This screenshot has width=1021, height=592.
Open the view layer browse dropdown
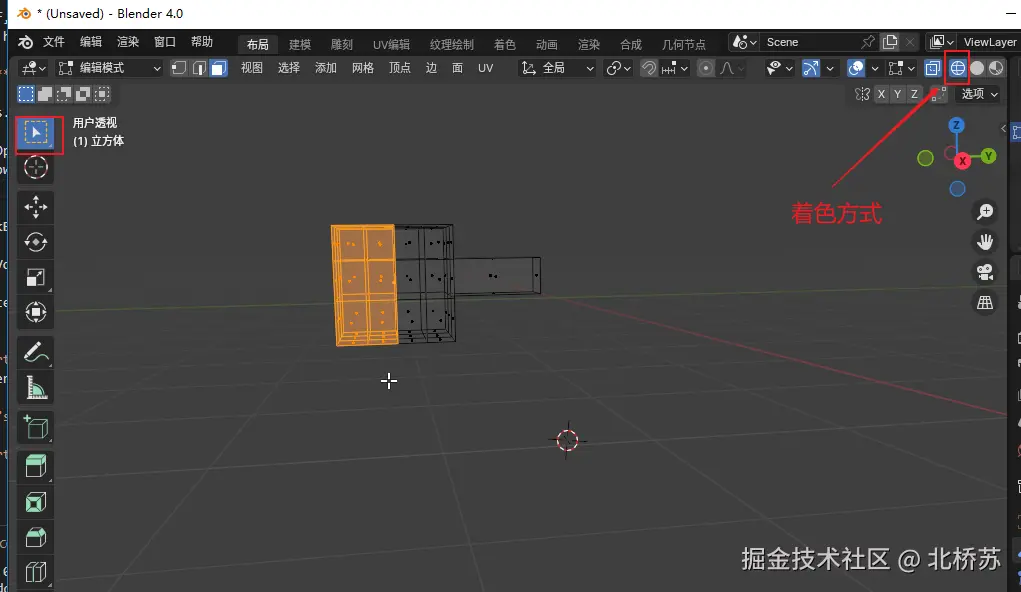(942, 42)
